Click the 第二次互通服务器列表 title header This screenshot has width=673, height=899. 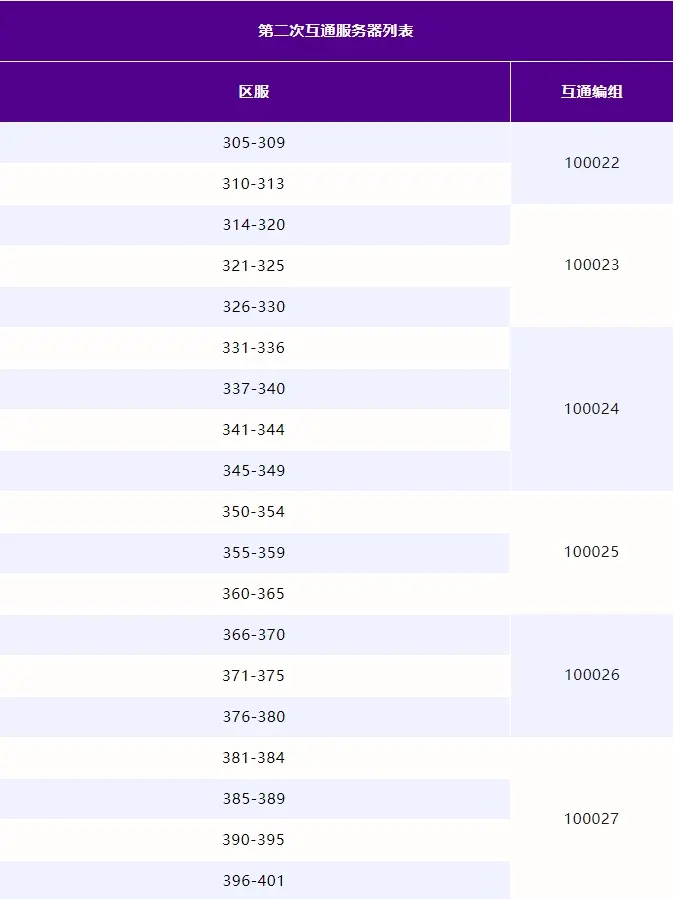click(x=336, y=30)
